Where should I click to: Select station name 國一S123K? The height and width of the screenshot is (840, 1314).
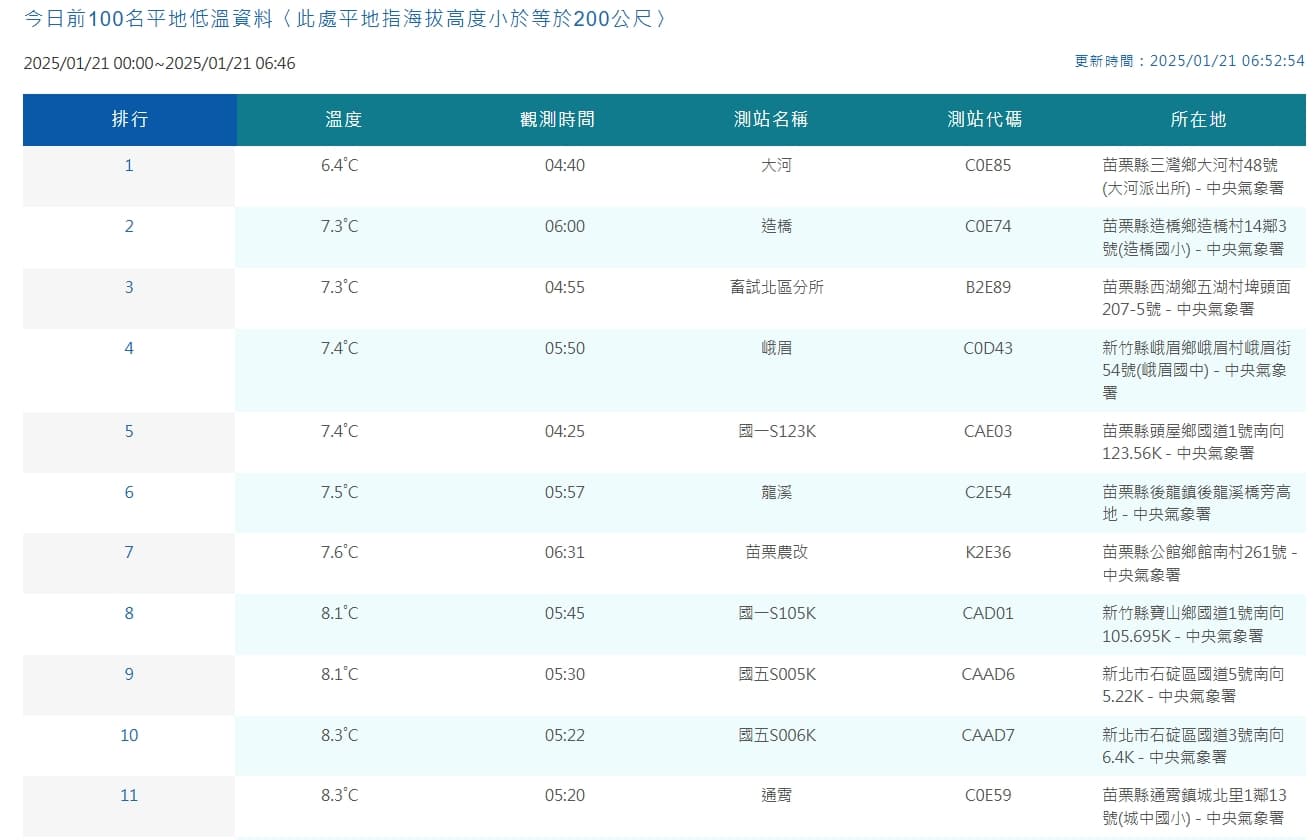click(777, 431)
